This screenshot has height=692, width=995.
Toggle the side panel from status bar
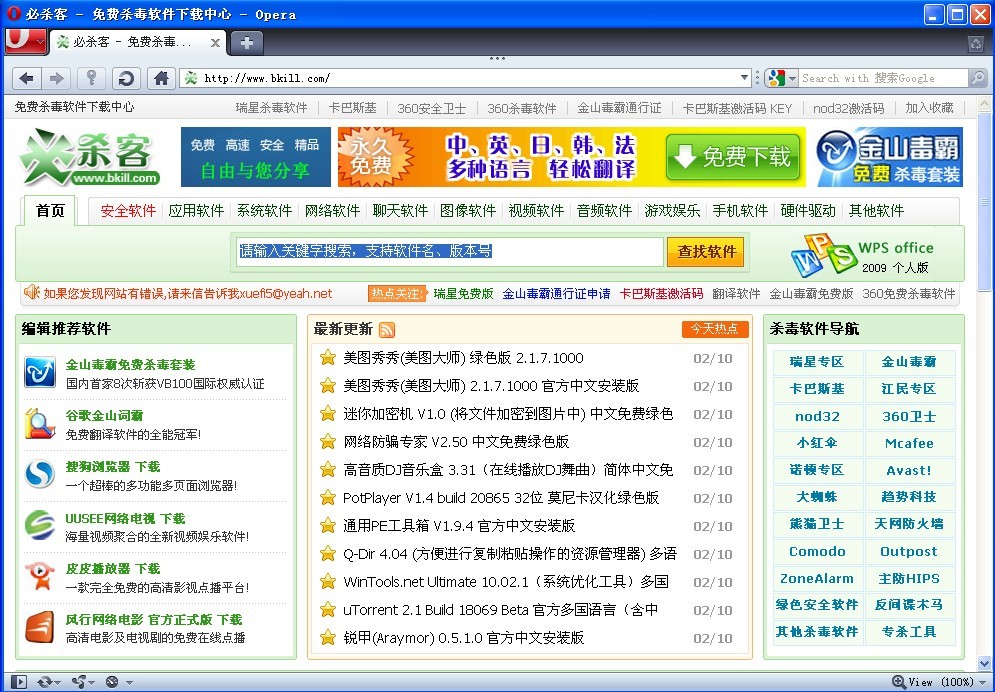tap(18, 682)
